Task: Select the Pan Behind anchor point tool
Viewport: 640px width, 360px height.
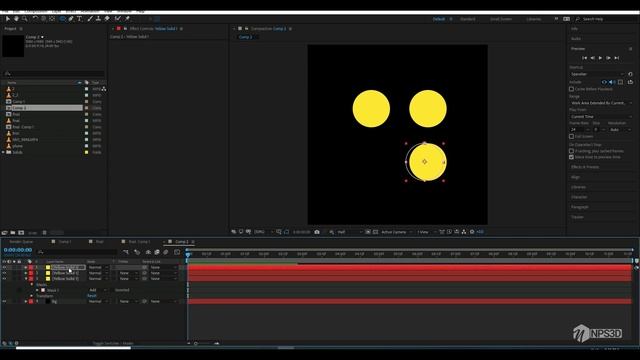Action: coord(52,19)
